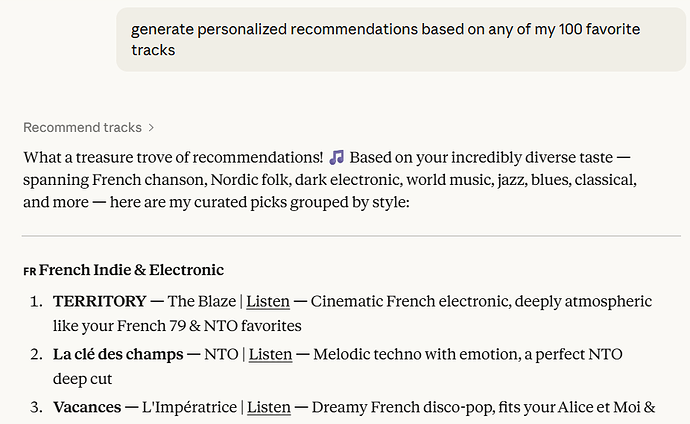Click the "La clé des champs" track title
Screen dimensions: 690x424
tap(116, 354)
